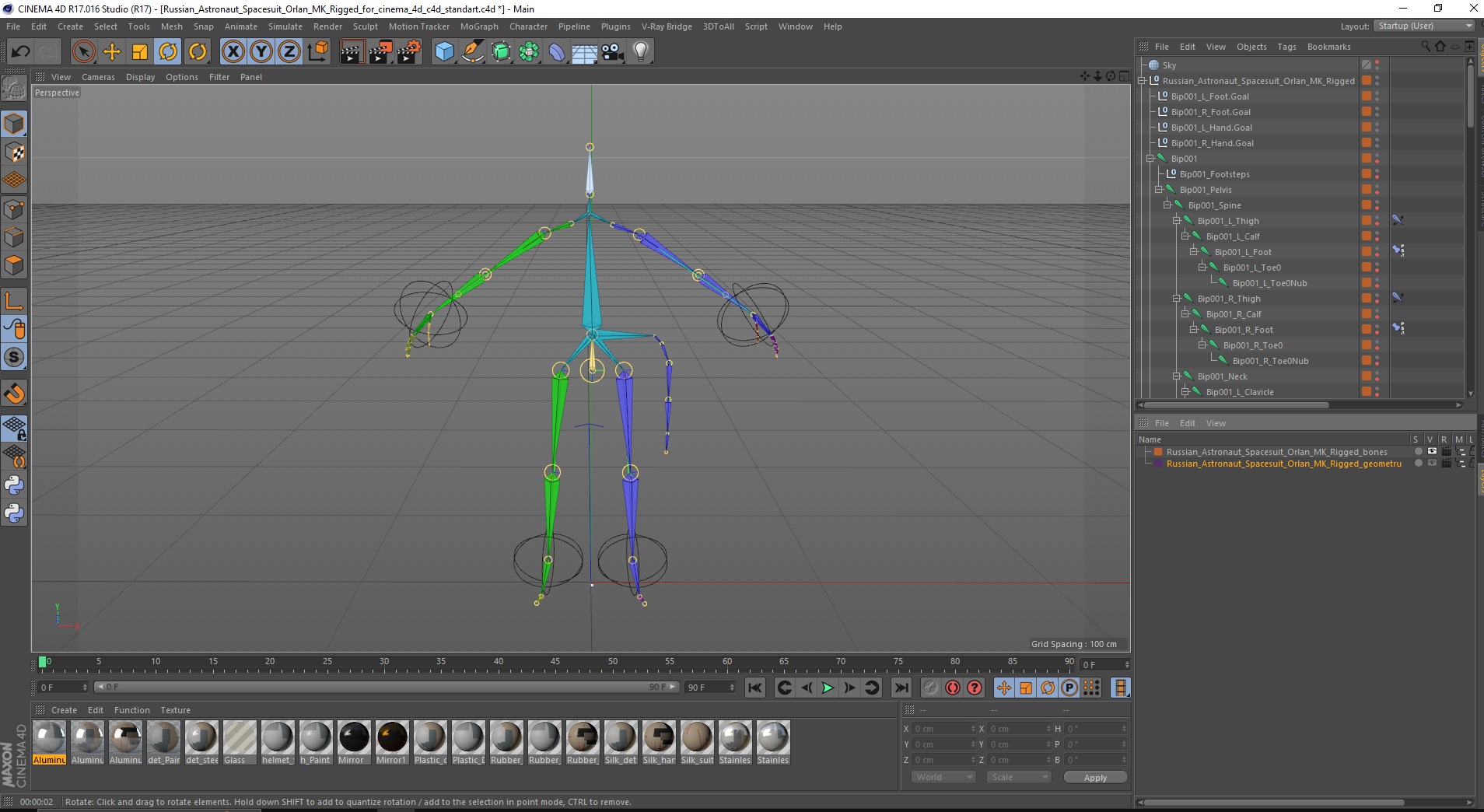Search objects with the magnifier icon
Screen dimensions: 1484x812
click(1426, 47)
